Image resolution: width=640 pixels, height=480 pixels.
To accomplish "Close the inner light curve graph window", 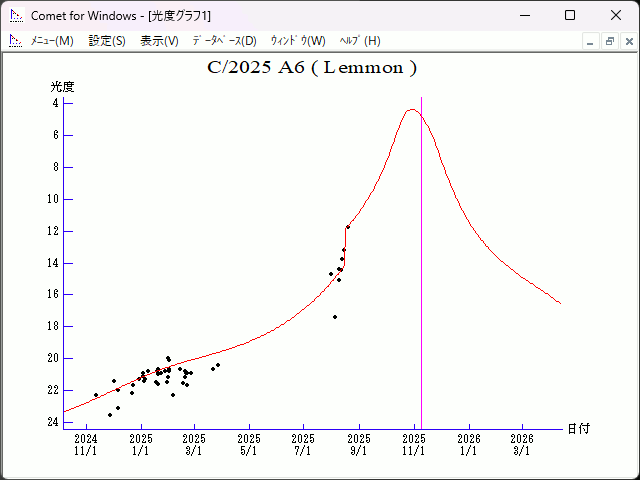I will coord(627,41).
